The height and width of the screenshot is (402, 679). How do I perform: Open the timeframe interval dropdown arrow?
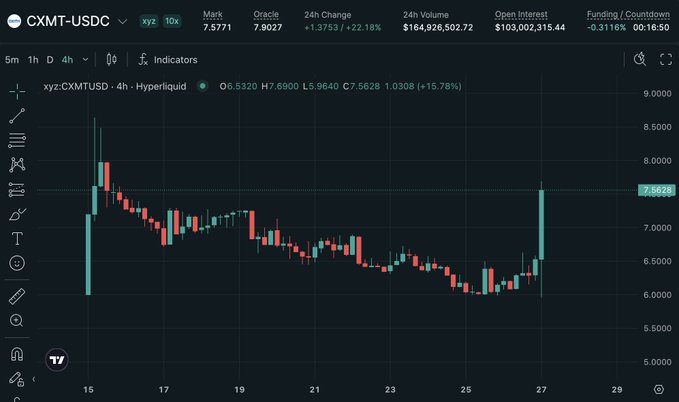coord(85,60)
